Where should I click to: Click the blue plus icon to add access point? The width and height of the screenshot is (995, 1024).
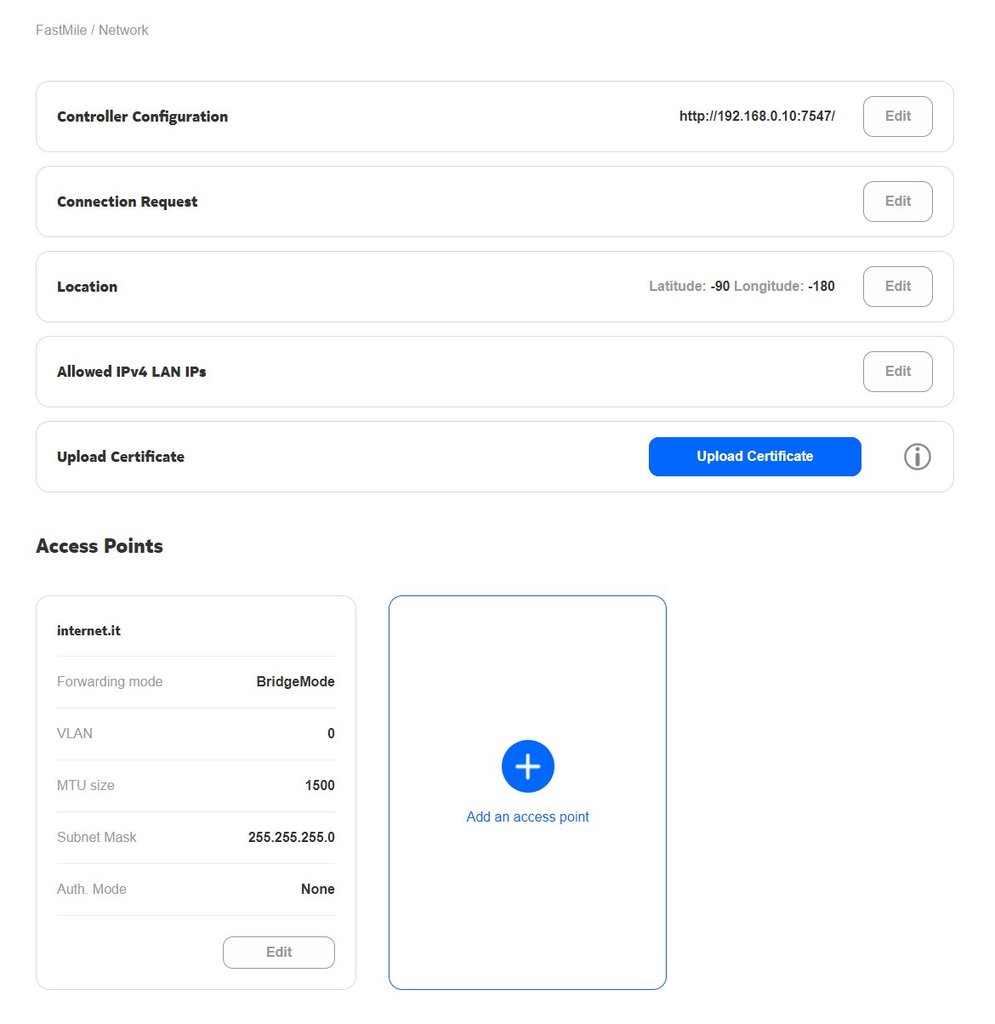pos(528,767)
